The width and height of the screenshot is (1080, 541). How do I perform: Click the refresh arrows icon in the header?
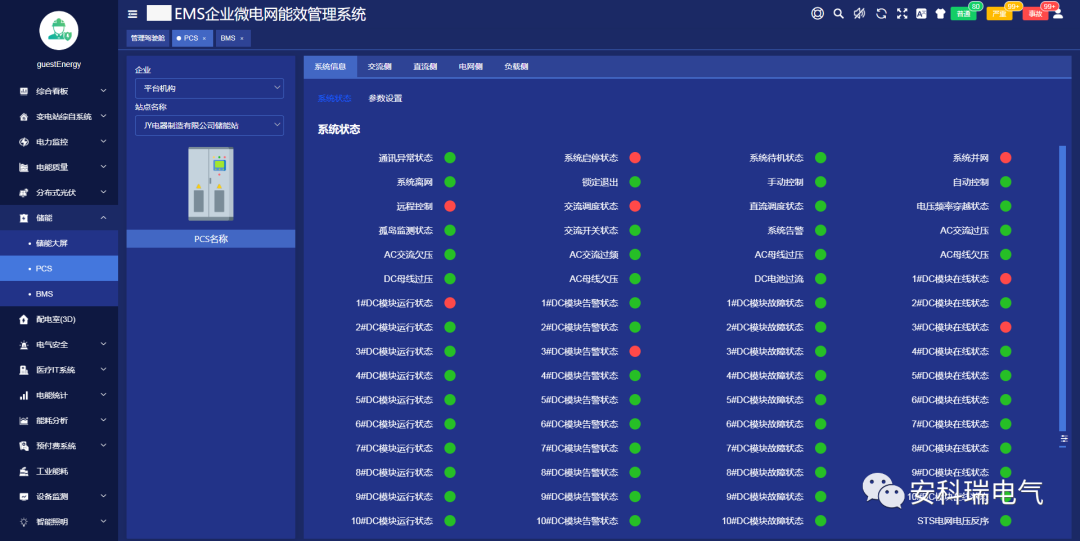pos(881,13)
